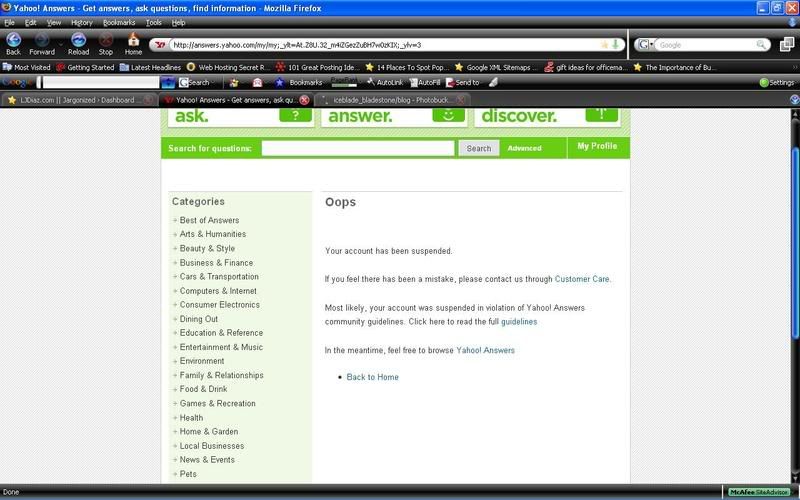Open The Importance of Bu... bookmark

(x=675, y=67)
